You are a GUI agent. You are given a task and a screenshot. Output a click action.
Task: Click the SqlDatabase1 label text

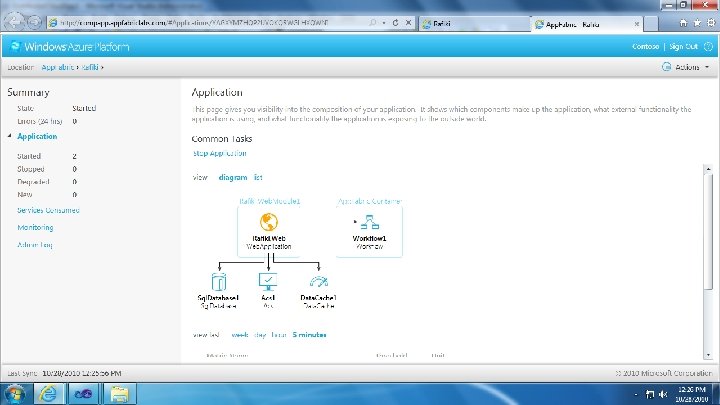pyautogui.click(x=218, y=298)
